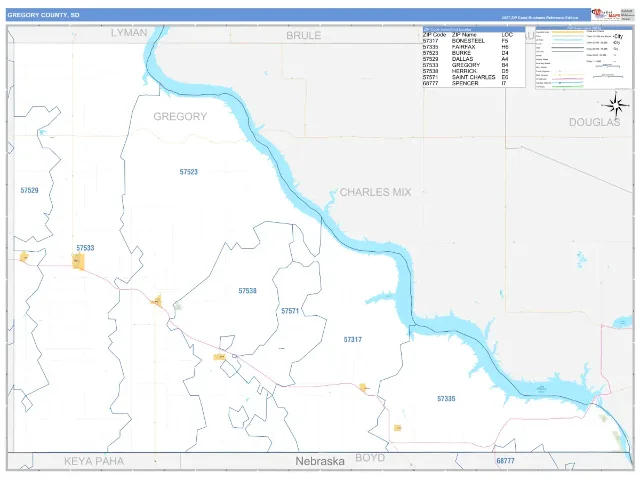
Task: Click the 57529 ZIP label on the map
Action: tap(29, 190)
